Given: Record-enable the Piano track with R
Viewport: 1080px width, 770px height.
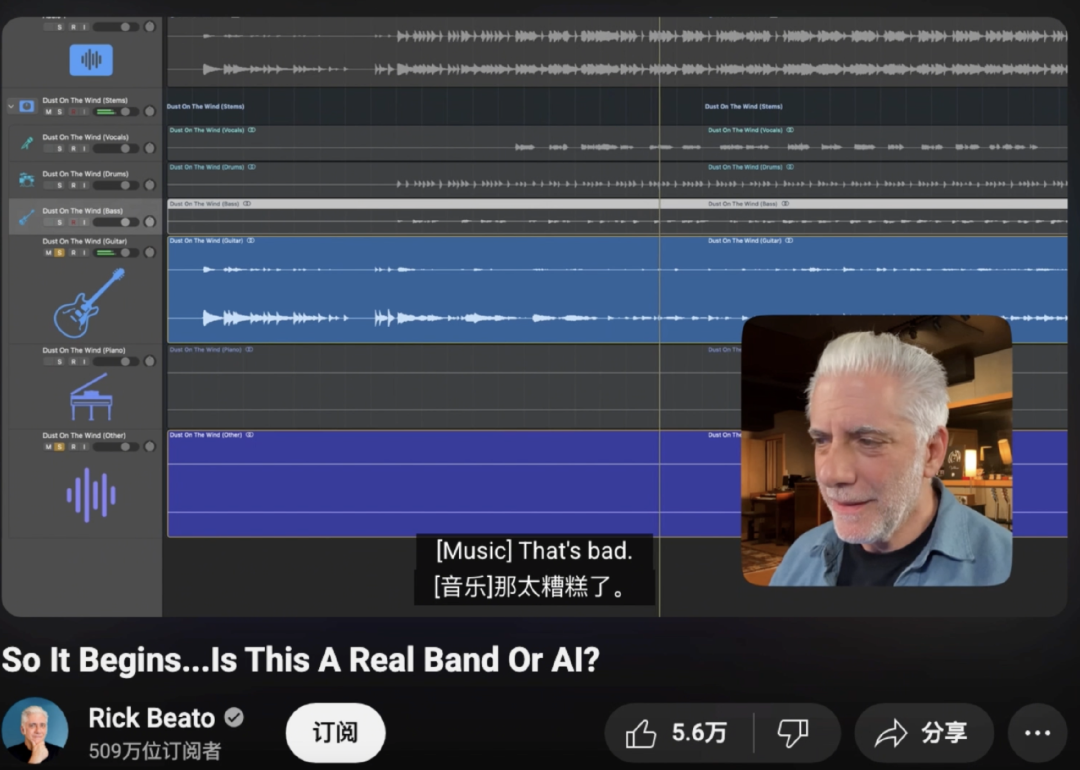Looking at the screenshot, I should [x=74, y=362].
